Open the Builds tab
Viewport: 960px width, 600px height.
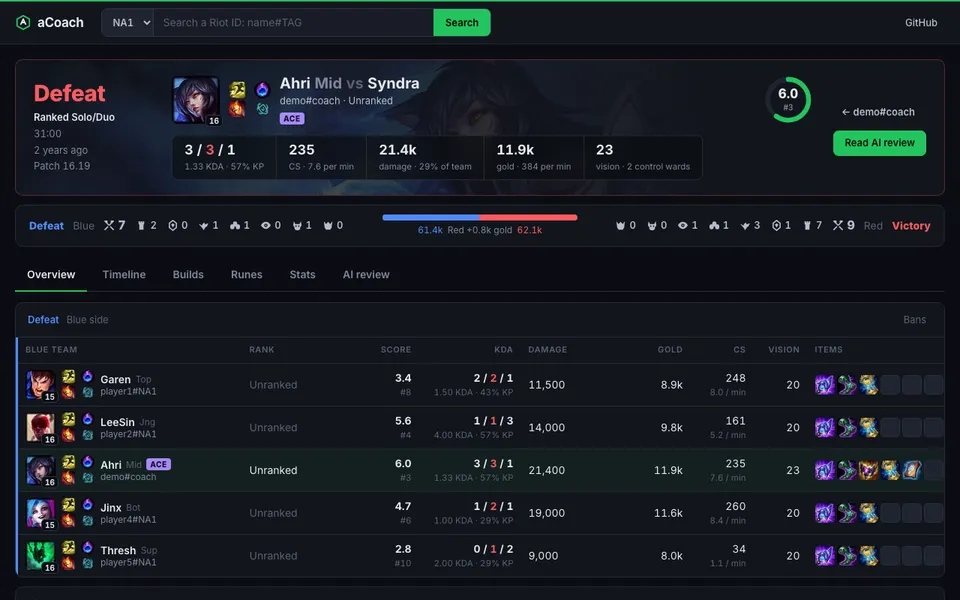(x=188, y=274)
